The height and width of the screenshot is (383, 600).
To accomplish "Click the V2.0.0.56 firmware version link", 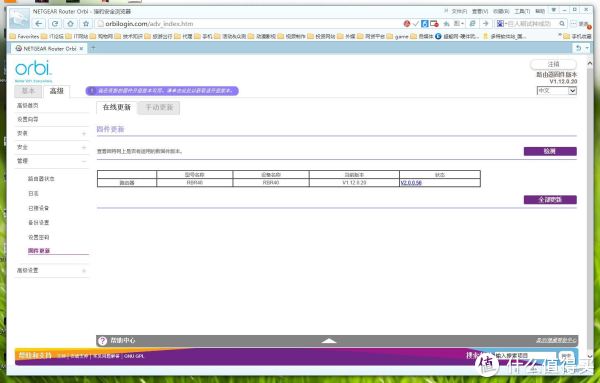I will (x=411, y=183).
